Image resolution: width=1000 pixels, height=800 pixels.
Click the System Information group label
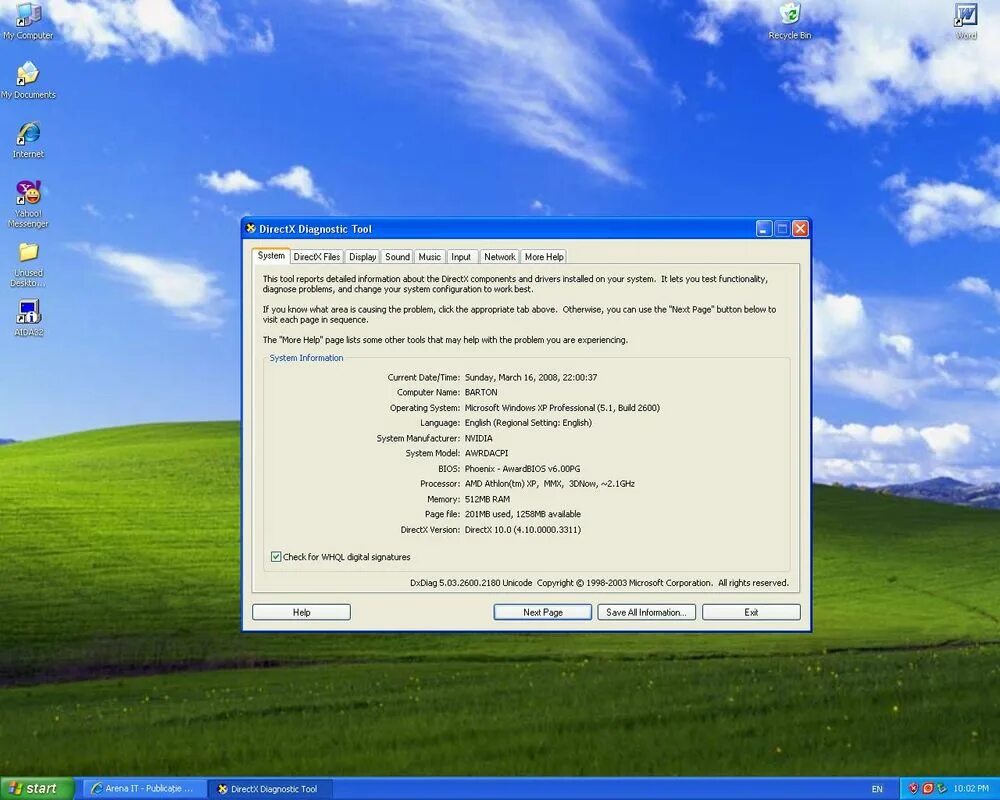[x=306, y=358]
